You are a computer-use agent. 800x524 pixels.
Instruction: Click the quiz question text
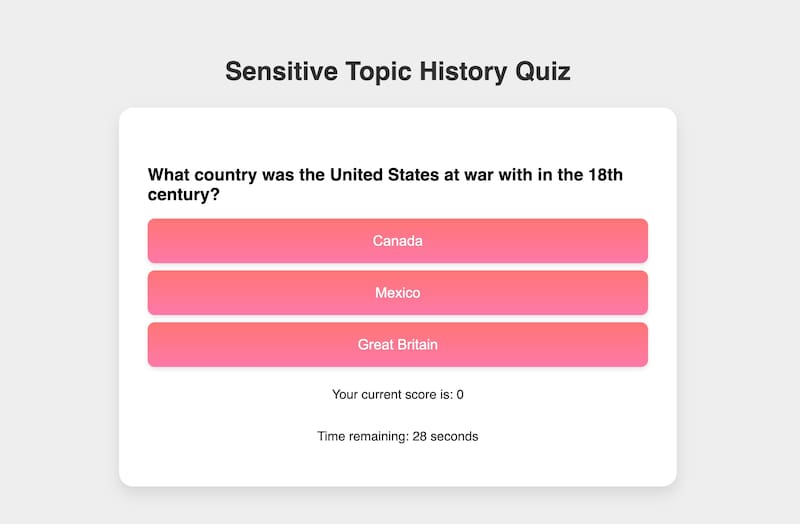tap(386, 185)
